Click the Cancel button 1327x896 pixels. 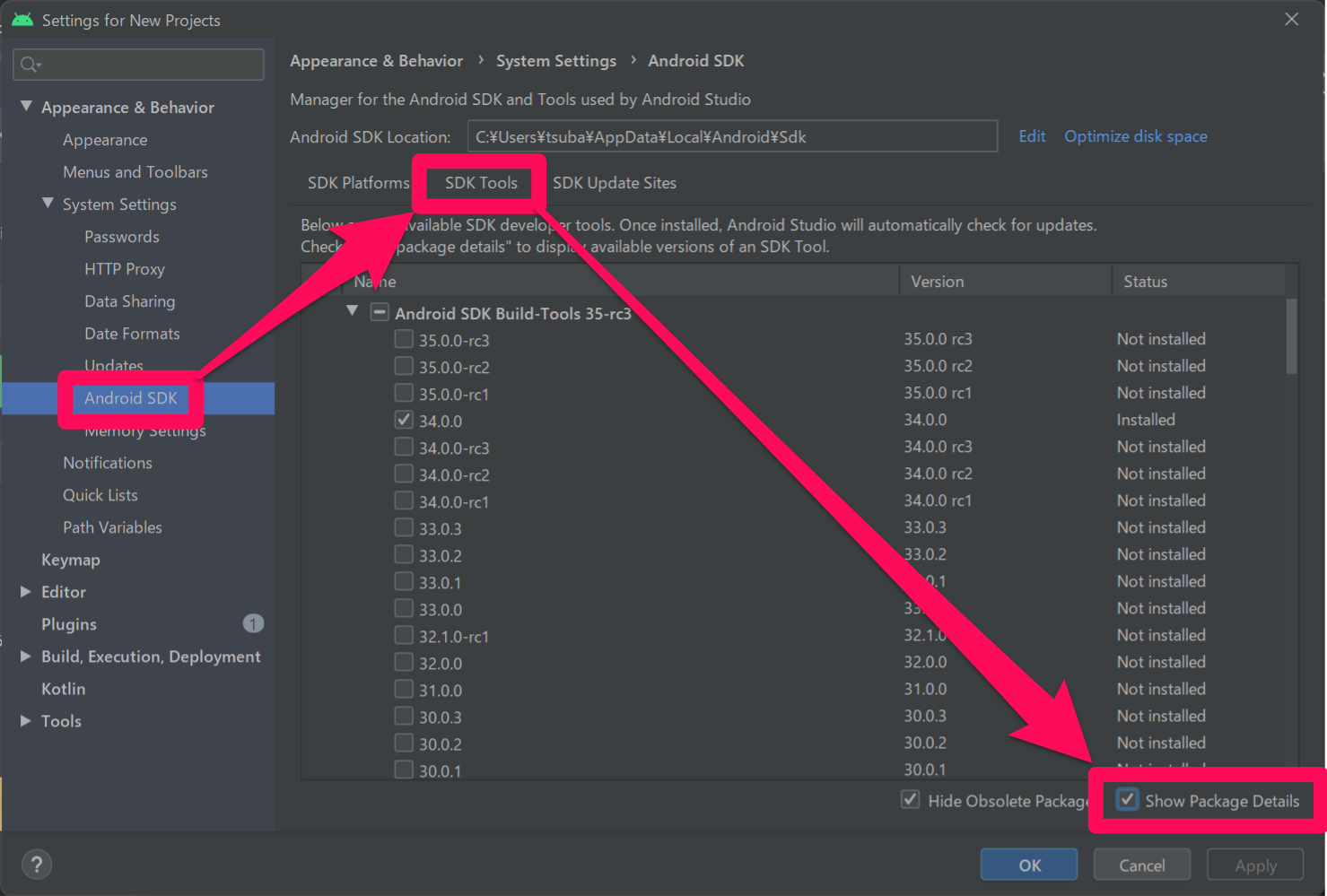(1142, 866)
